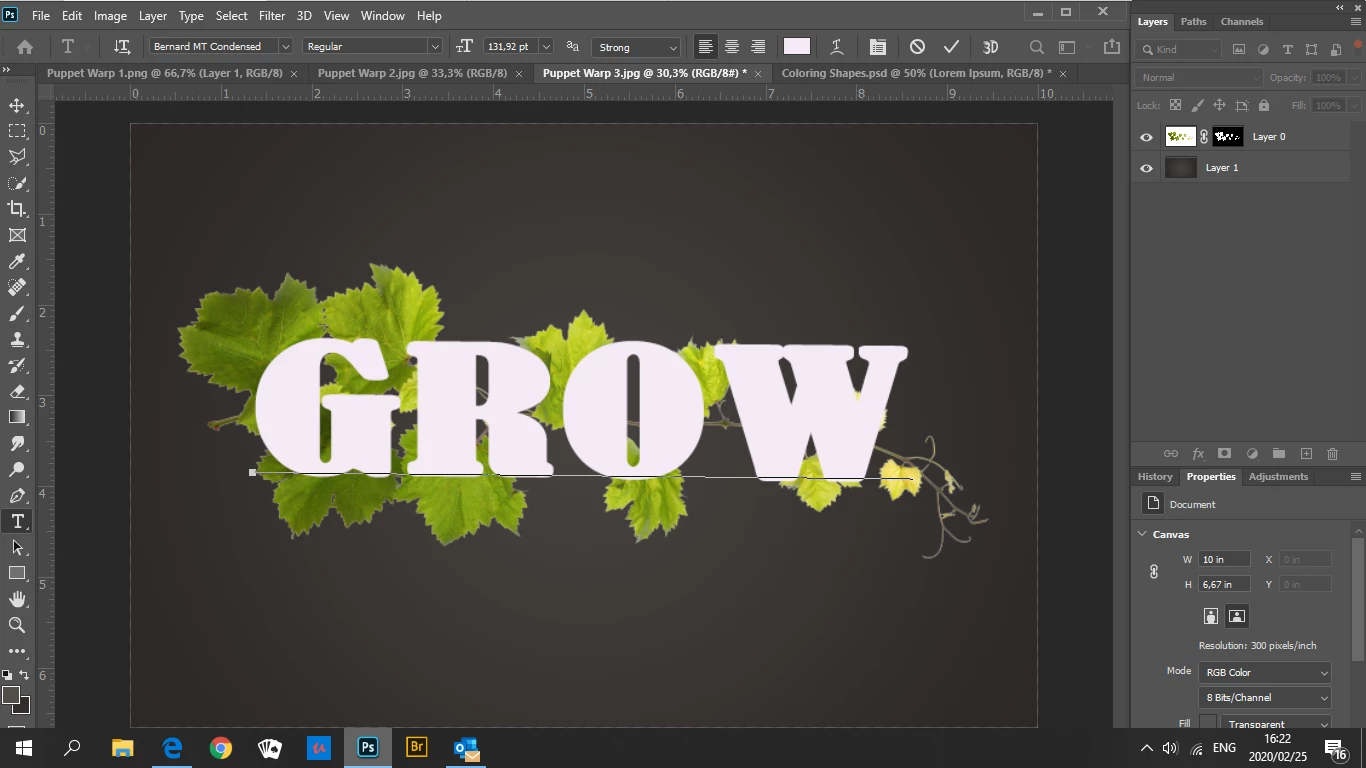The height and width of the screenshot is (768, 1366).
Task: Delete layer with the trash icon
Action: click(1332, 454)
